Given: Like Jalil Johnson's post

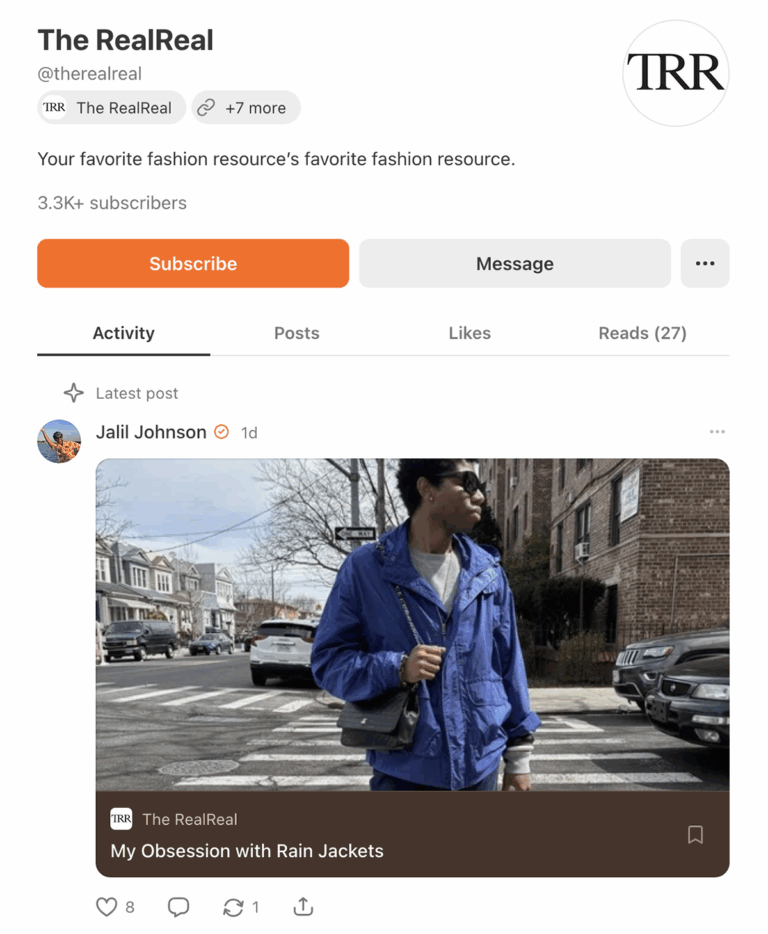Looking at the screenshot, I should click(x=106, y=907).
